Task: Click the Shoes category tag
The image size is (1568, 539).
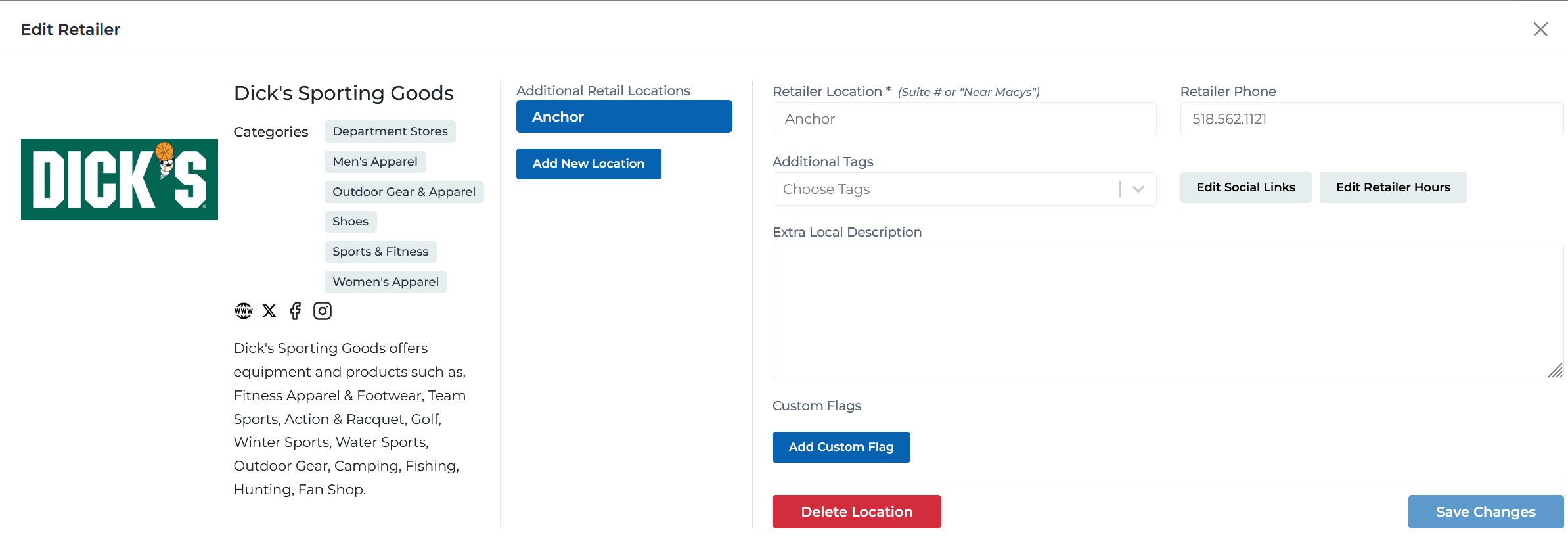Action: coord(350,222)
